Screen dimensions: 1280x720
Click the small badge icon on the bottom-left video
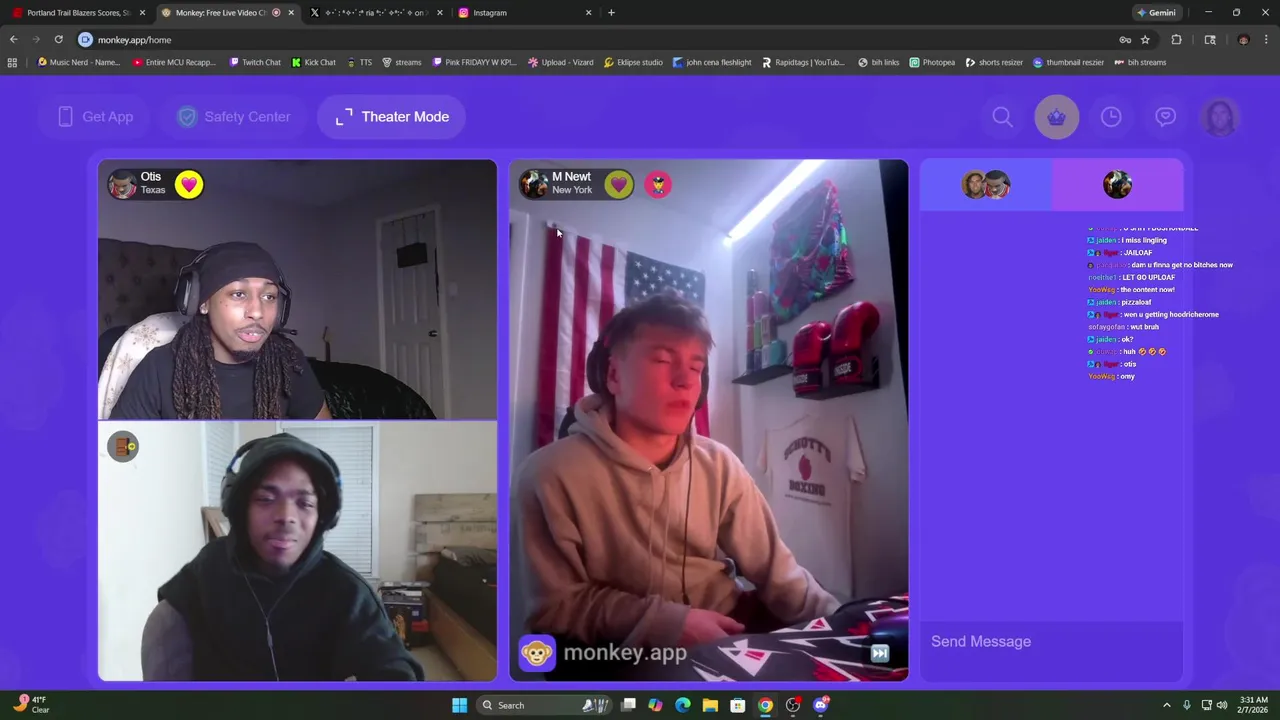click(123, 447)
